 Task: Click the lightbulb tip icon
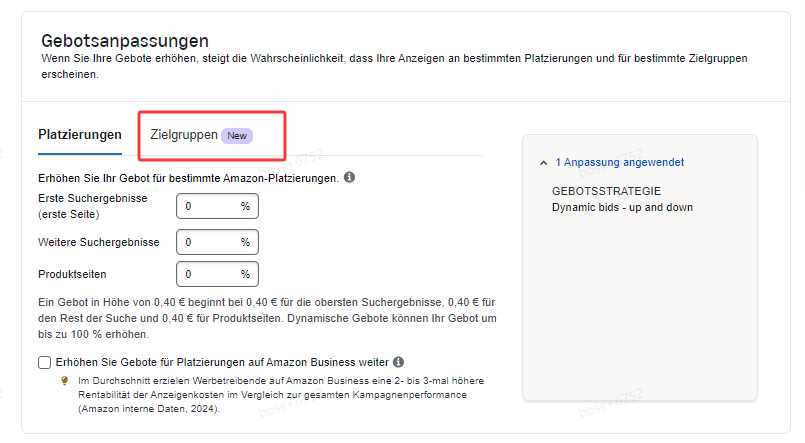(64, 381)
